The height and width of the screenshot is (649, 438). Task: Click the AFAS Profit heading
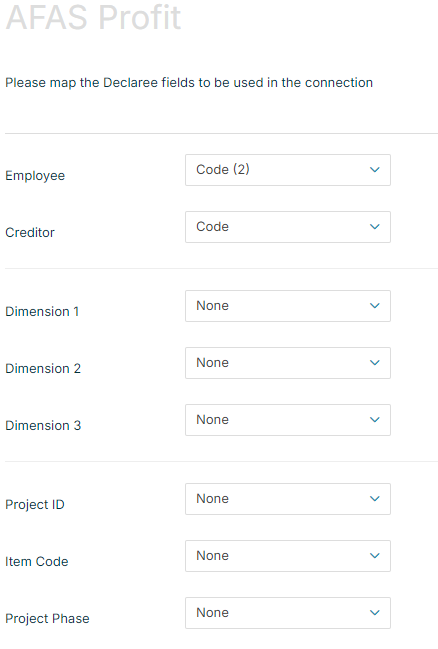click(94, 17)
